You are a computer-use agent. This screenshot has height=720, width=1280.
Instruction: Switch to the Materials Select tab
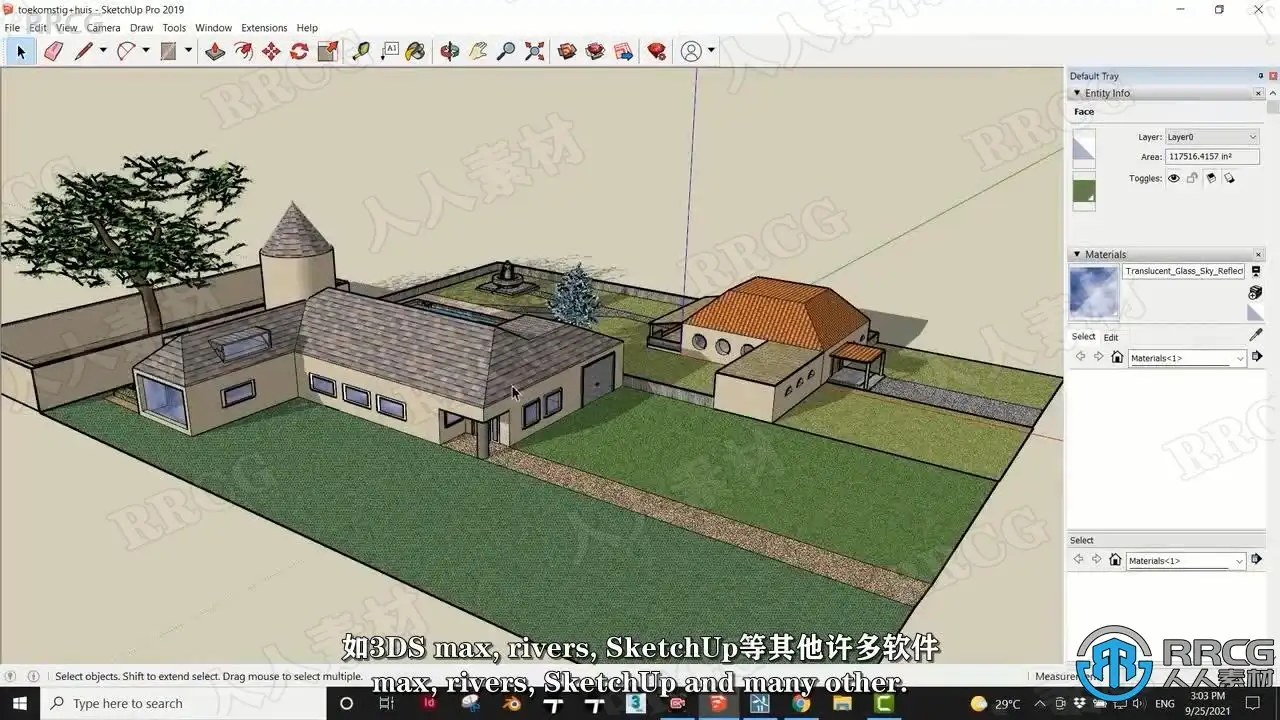point(1083,337)
